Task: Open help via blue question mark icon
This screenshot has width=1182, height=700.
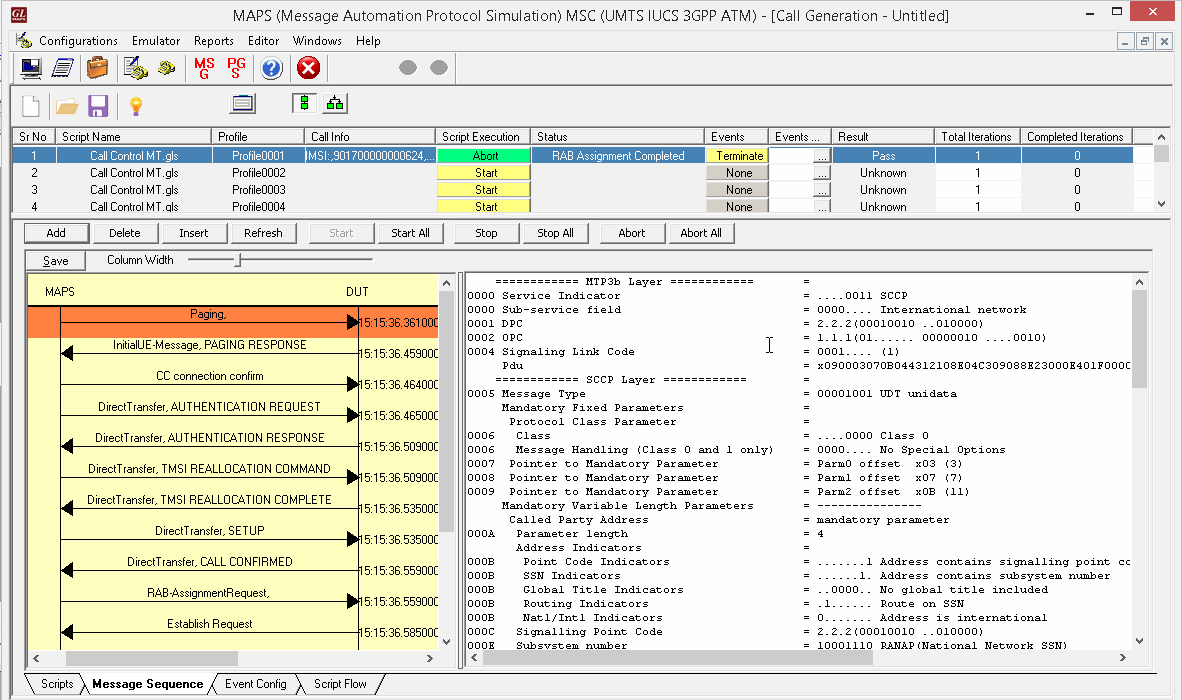Action: [271, 69]
